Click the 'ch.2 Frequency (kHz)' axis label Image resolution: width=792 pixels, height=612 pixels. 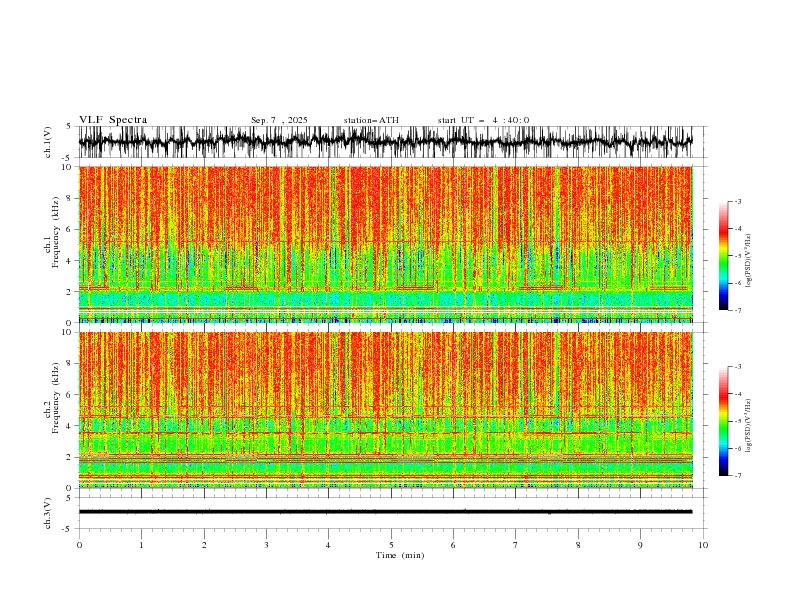(52, 398)
